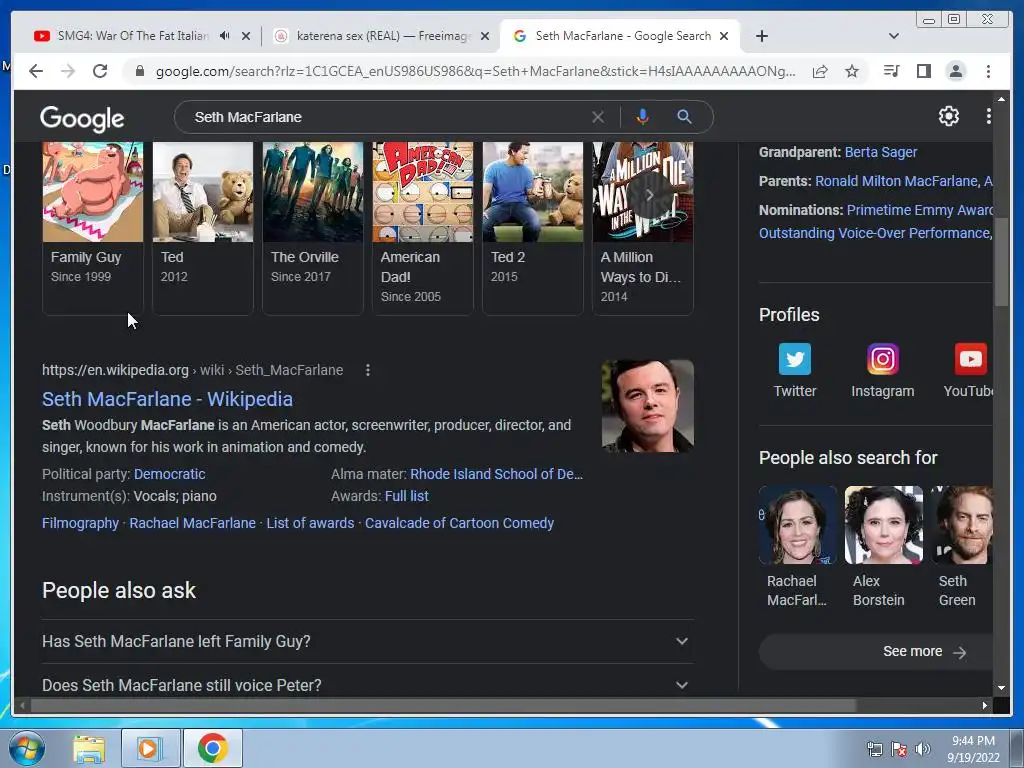1024x768 pixels.
Task: Clear the Google search box text
Action: point(598,117)
